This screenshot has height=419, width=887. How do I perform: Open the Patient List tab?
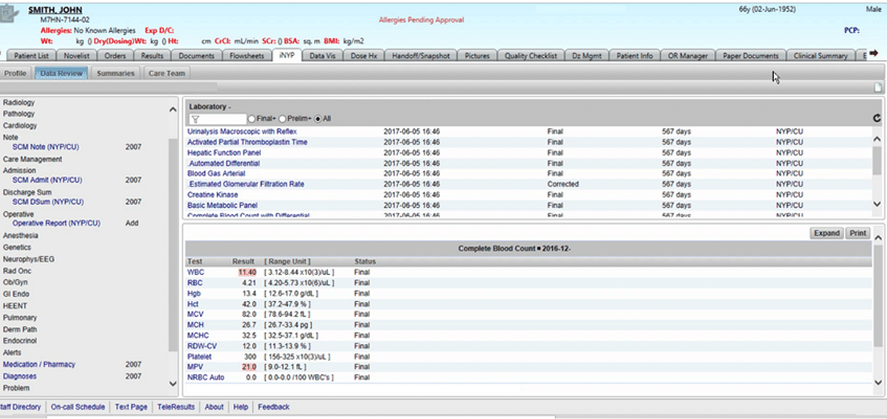click(32, 56)
